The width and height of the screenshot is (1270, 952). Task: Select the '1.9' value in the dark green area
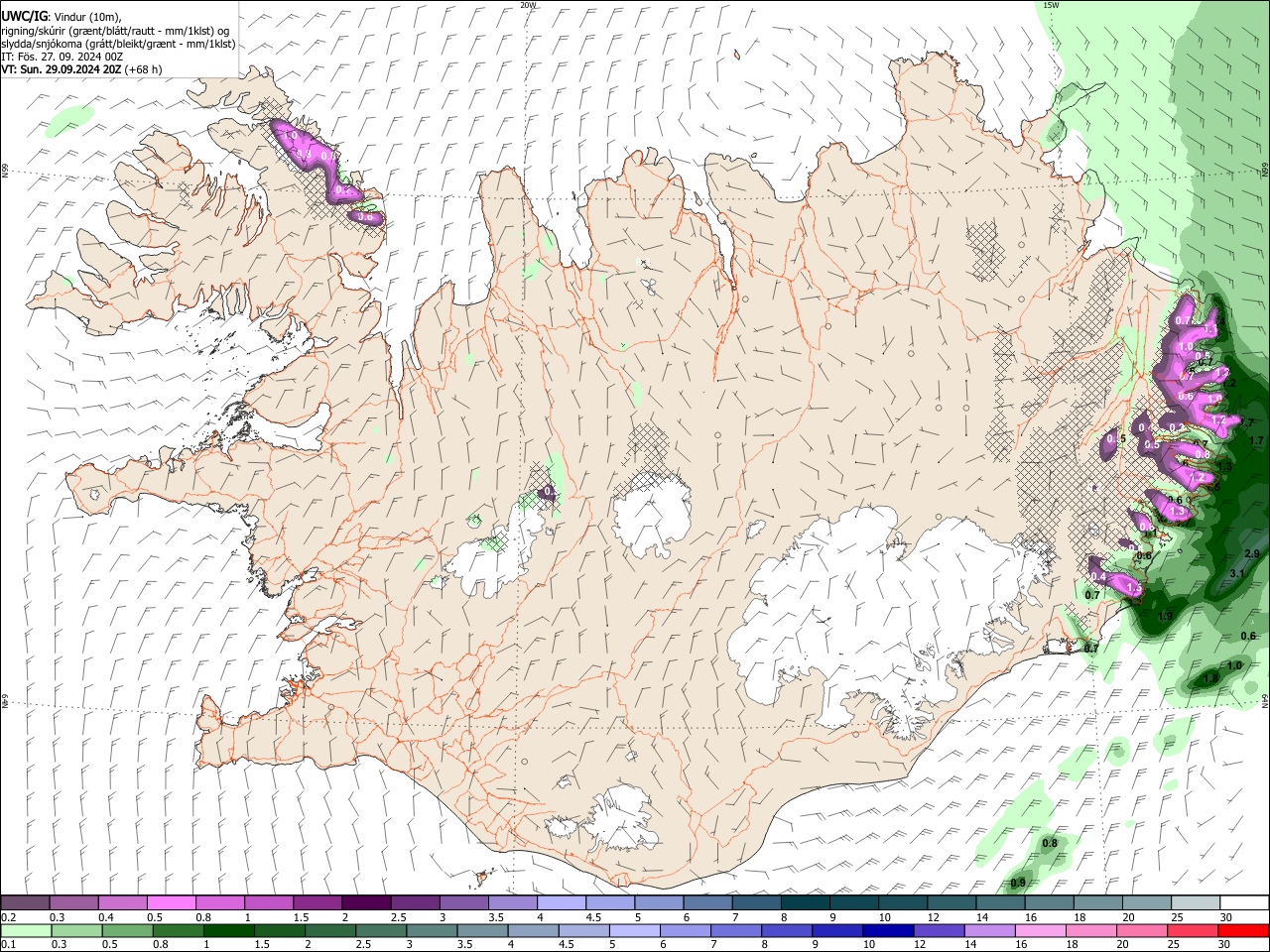(x=1165, y=617)
